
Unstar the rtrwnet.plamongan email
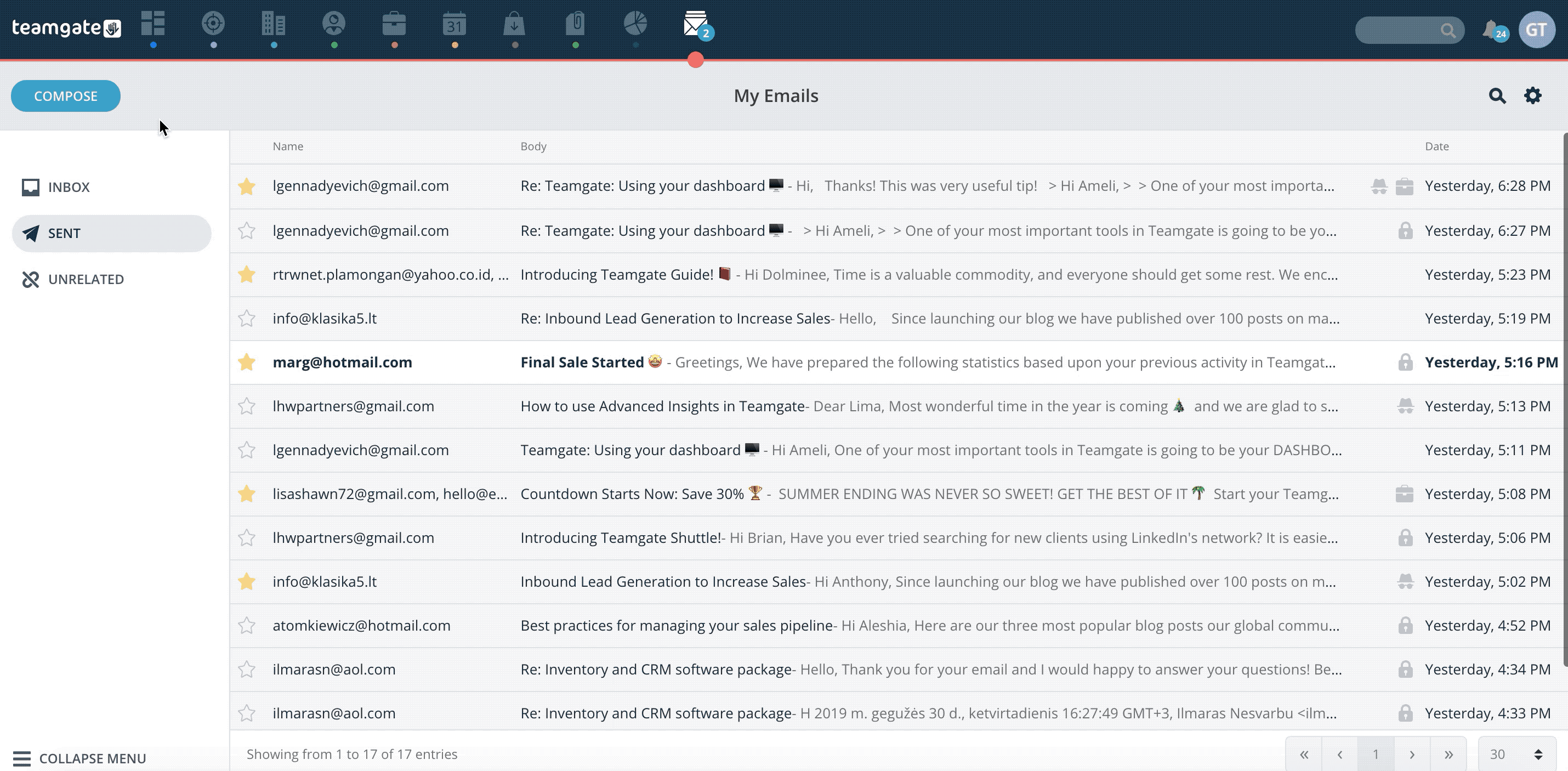[x=247, y=275]
